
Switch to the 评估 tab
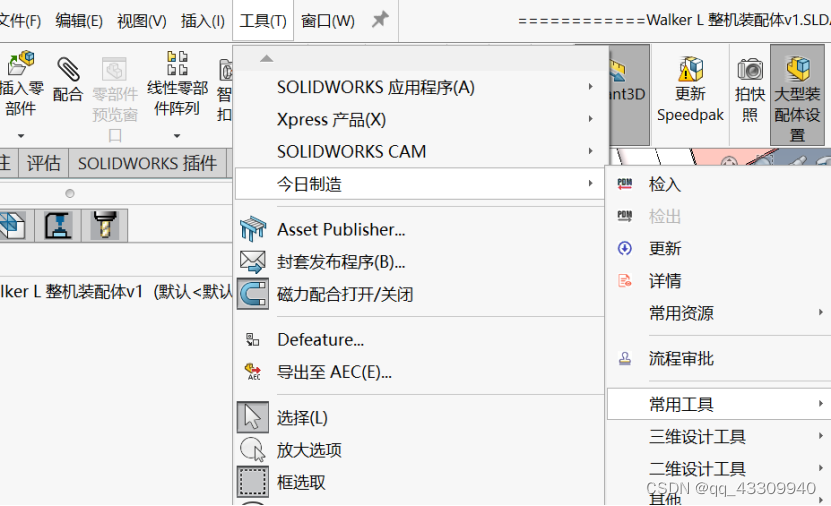click(43, 163)
